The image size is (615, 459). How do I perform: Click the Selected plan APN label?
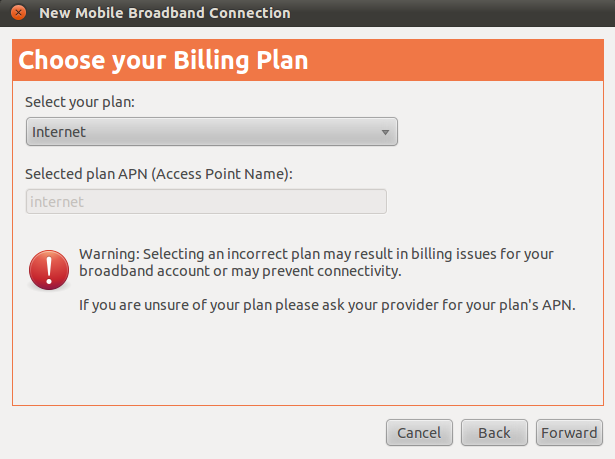click(159, 173)
